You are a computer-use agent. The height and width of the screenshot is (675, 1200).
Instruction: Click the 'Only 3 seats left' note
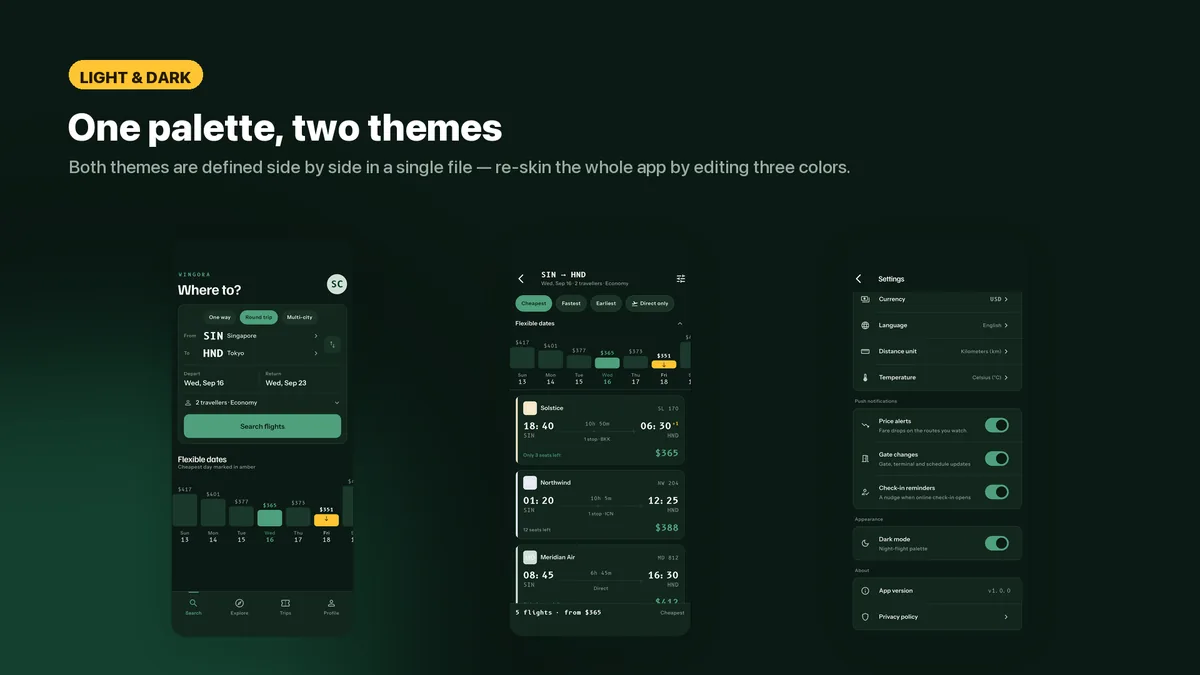542,455
